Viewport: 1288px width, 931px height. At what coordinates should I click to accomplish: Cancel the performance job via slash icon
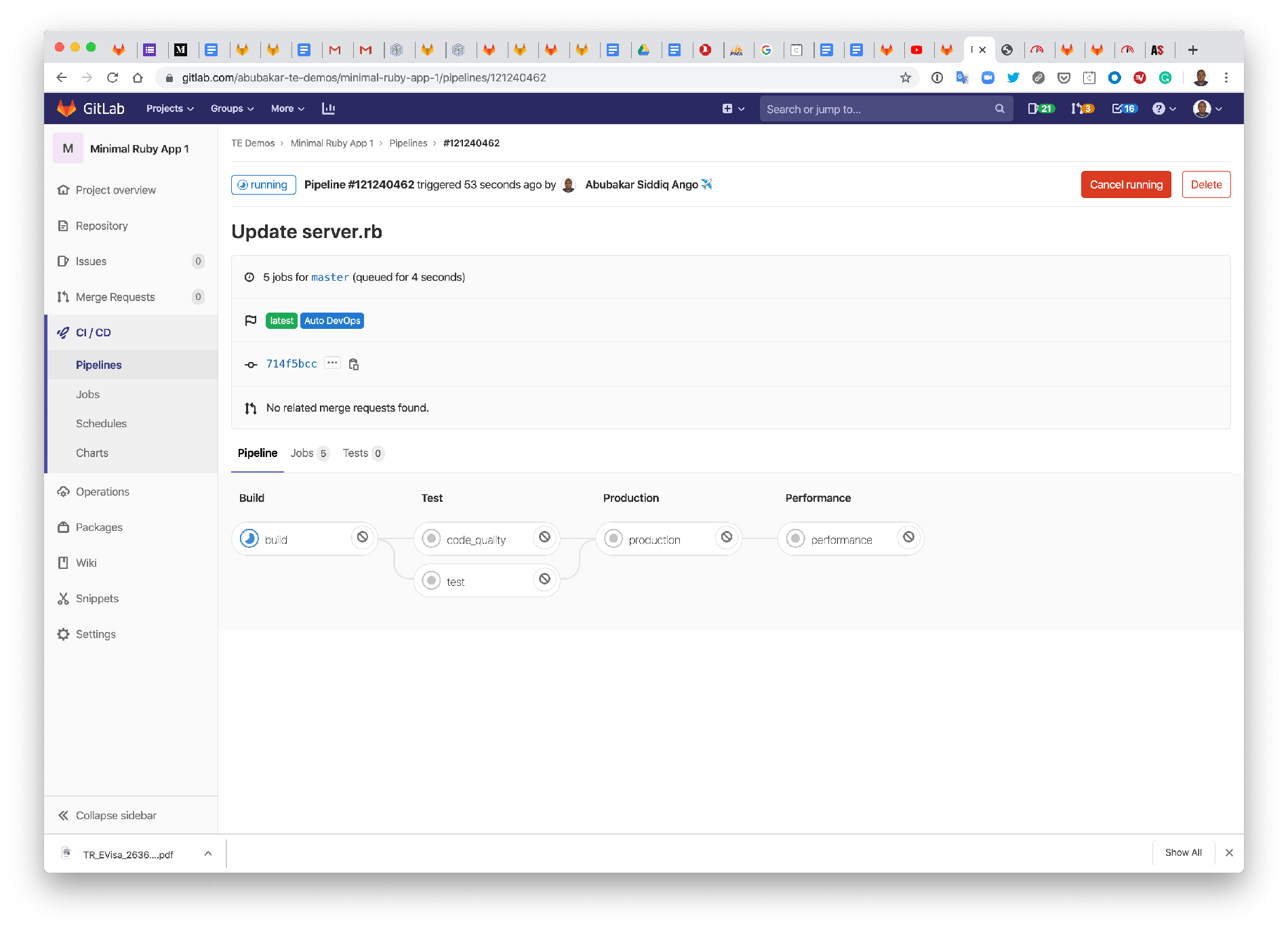pos(908,537)
